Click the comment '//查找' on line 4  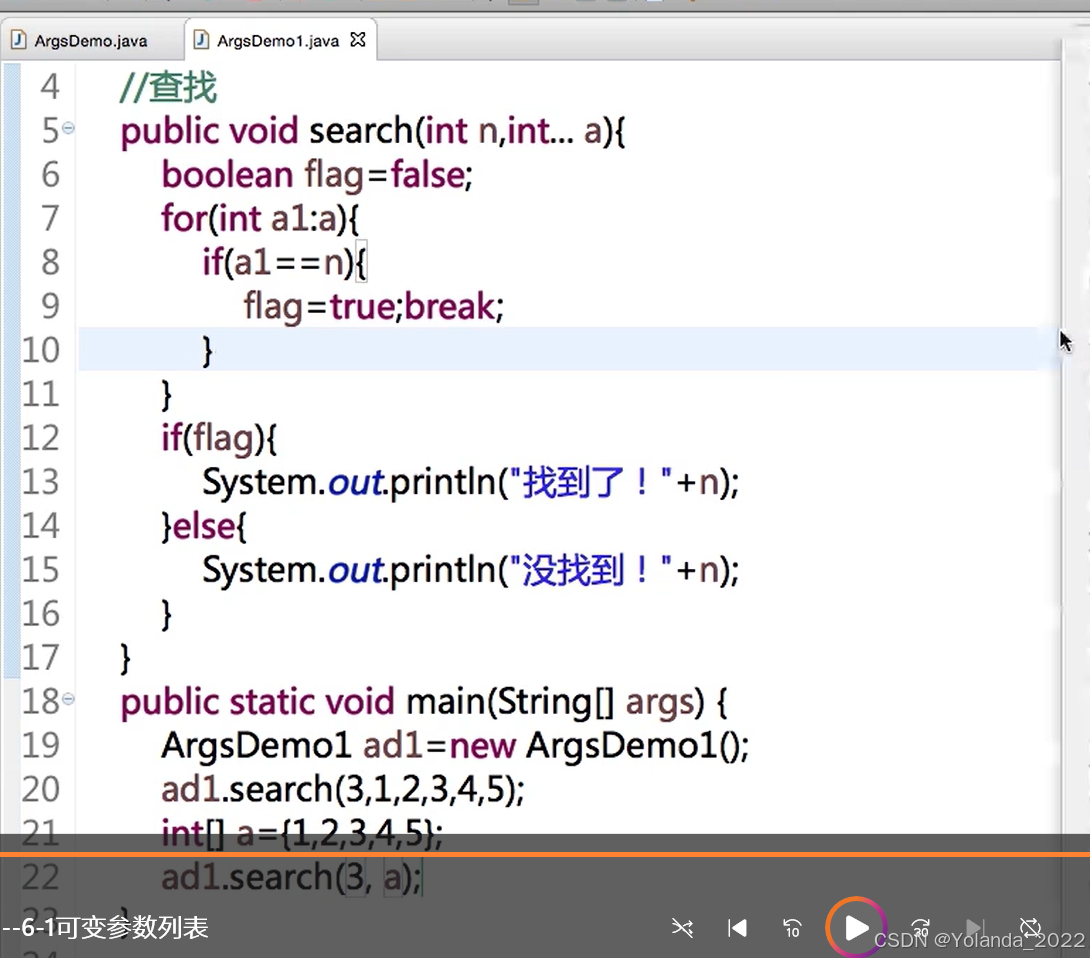coord(168,88)
